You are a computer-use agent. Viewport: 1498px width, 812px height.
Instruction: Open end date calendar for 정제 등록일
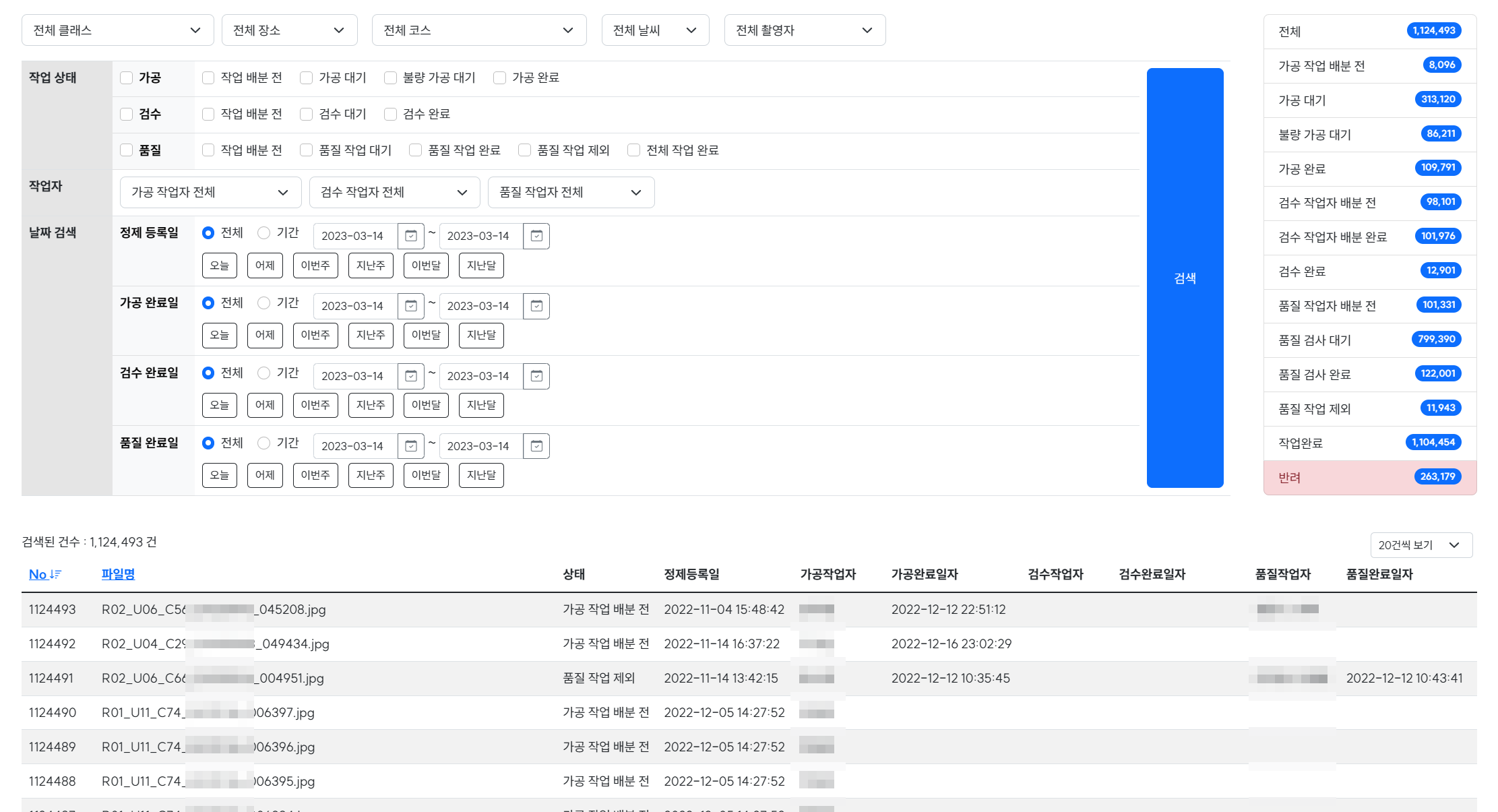point(536,236)
